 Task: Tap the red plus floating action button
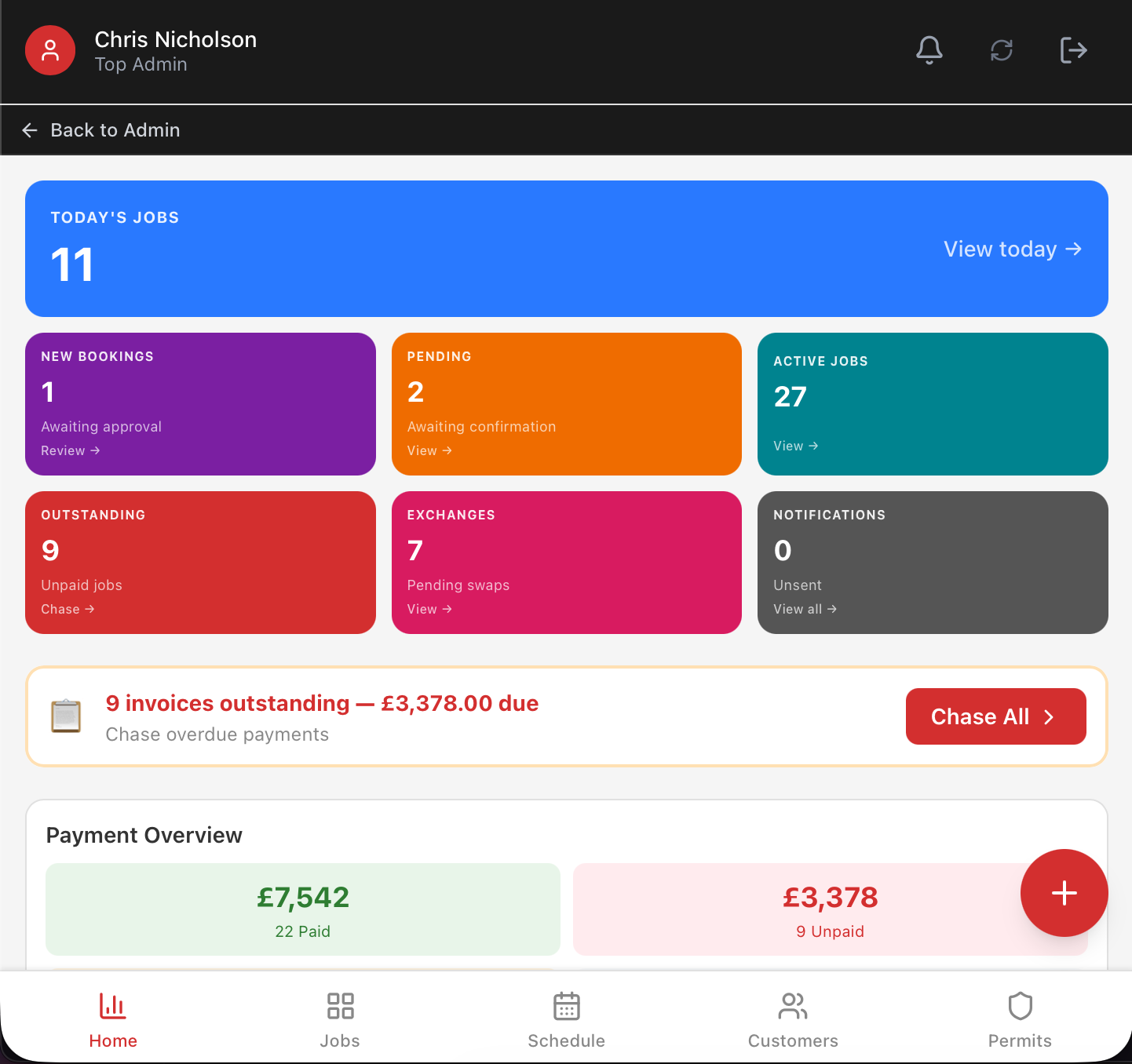pos(1064,893)
